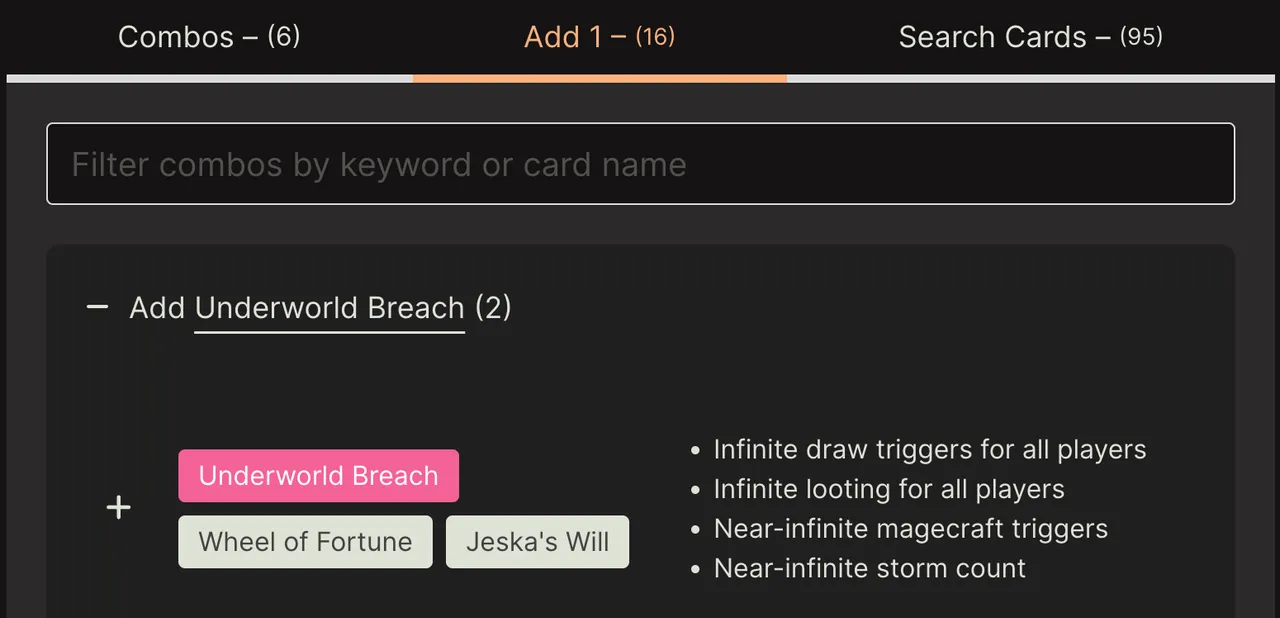Select the Jeska's Will card chip
The width and height of the screenshot is (1280, 618).
(537, 542)
